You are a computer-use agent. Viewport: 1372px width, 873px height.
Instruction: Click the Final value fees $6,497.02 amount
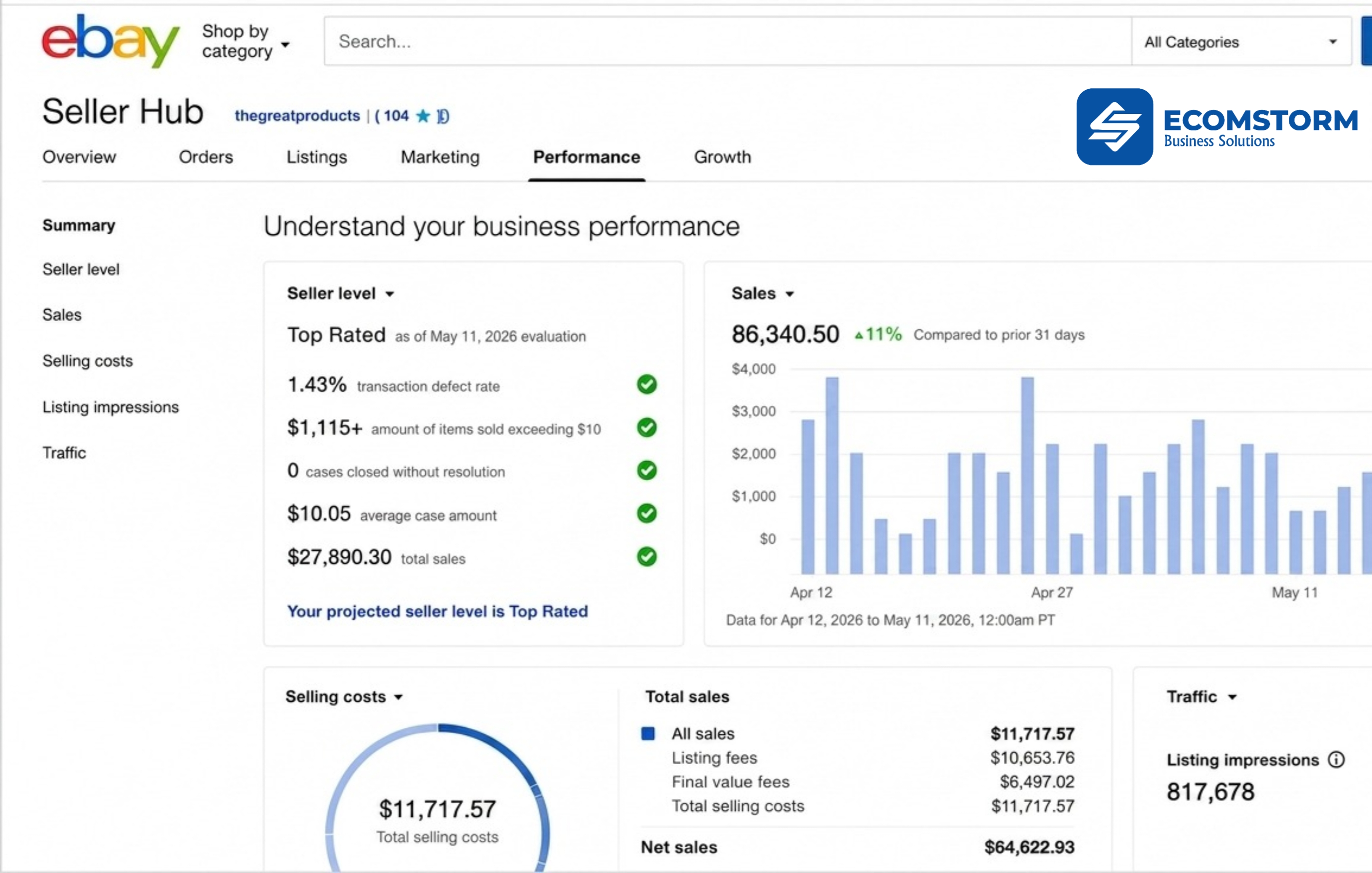1037,782
